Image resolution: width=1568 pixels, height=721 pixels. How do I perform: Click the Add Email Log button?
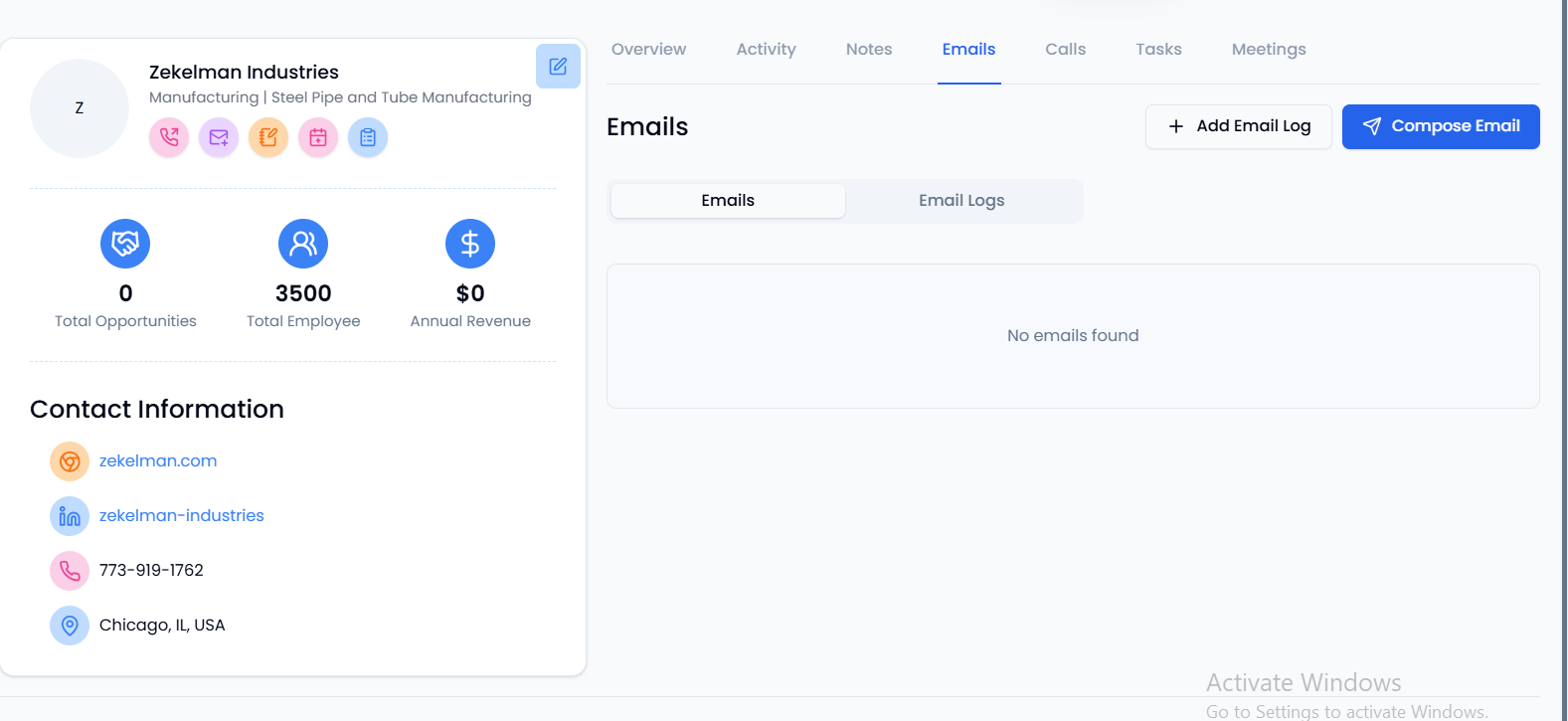point(1238,126)
